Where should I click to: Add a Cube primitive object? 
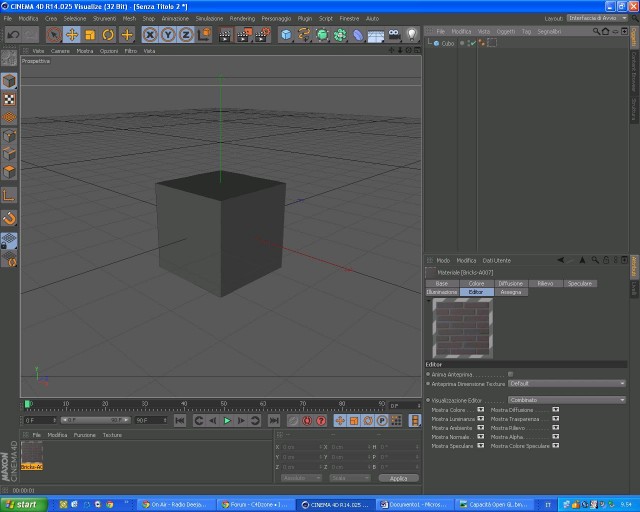click(x=286, y=35)
